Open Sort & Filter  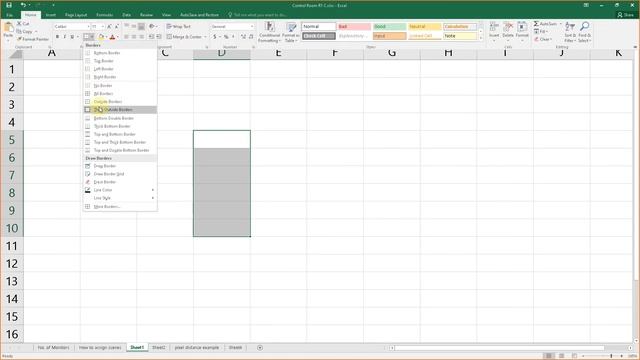pos(570,32)
